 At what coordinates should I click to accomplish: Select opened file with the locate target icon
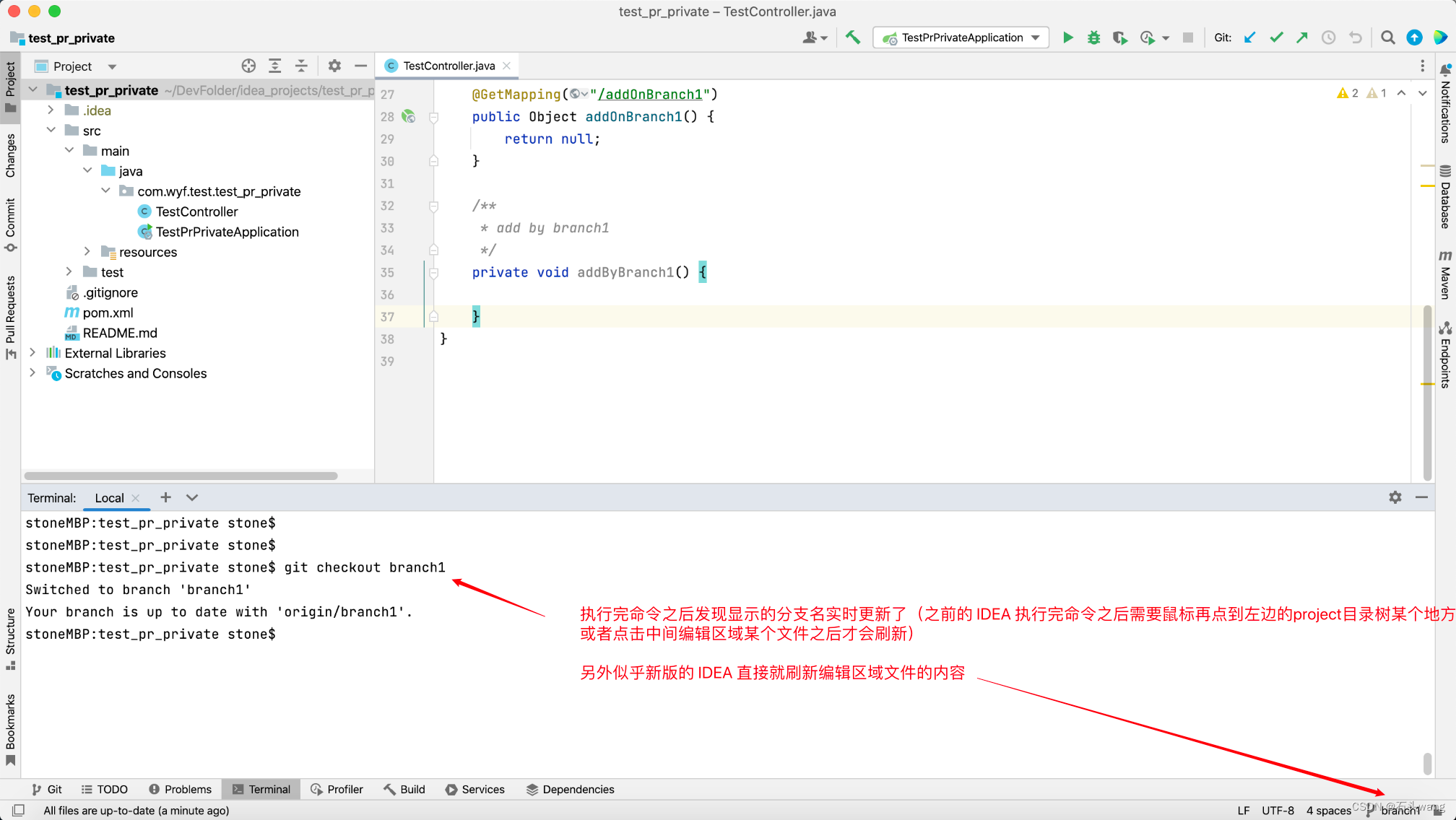(x=248, y=66)
